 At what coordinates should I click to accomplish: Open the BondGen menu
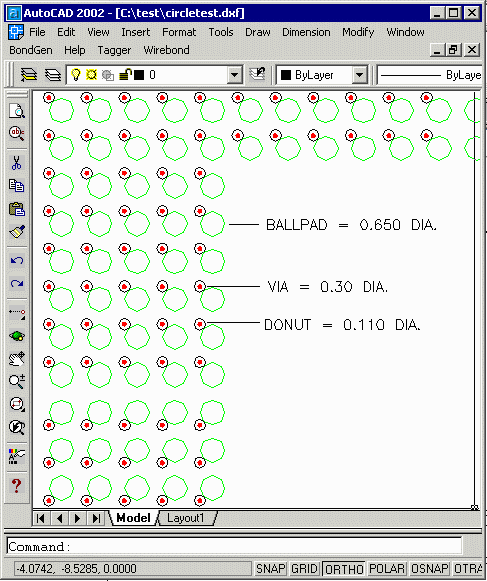point(31,50)
